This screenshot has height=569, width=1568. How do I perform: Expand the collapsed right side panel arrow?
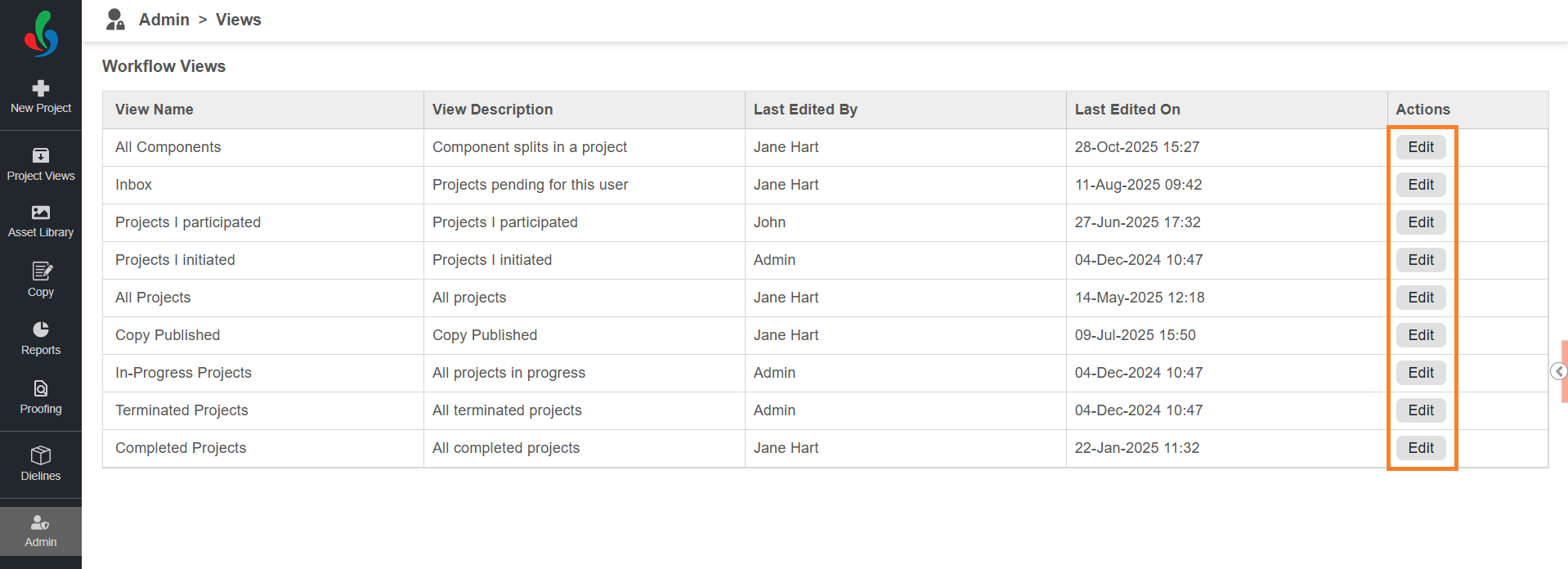[x=1558, y=372]
